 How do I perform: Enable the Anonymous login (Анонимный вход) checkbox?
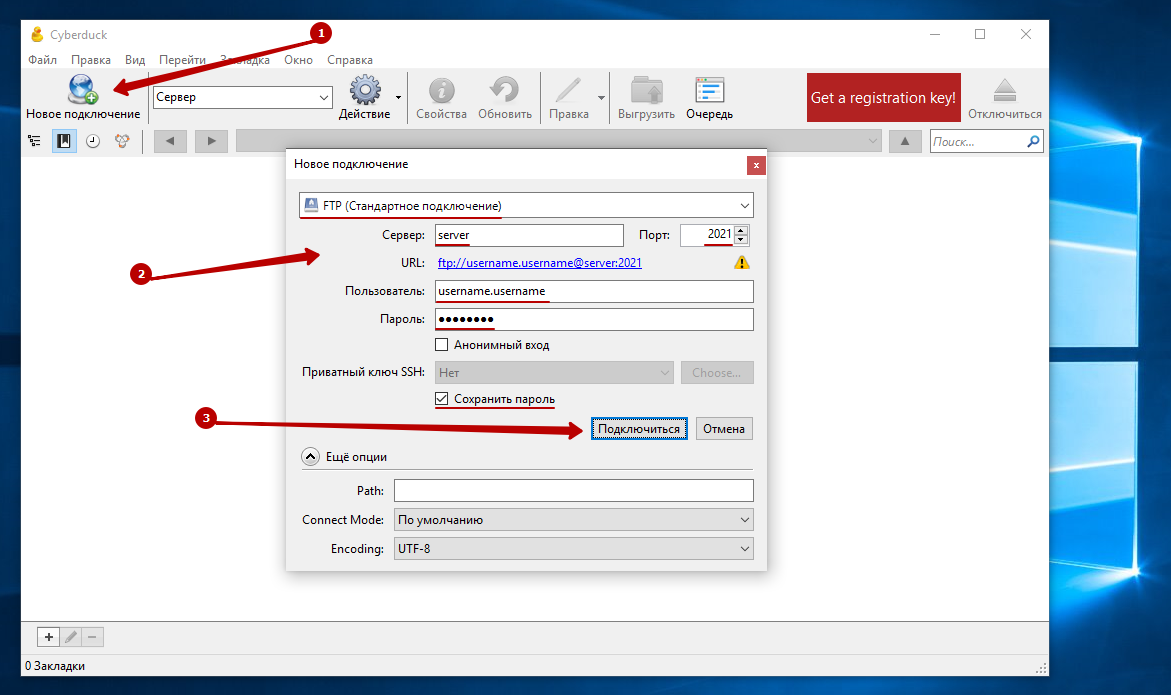click(442, 345)
